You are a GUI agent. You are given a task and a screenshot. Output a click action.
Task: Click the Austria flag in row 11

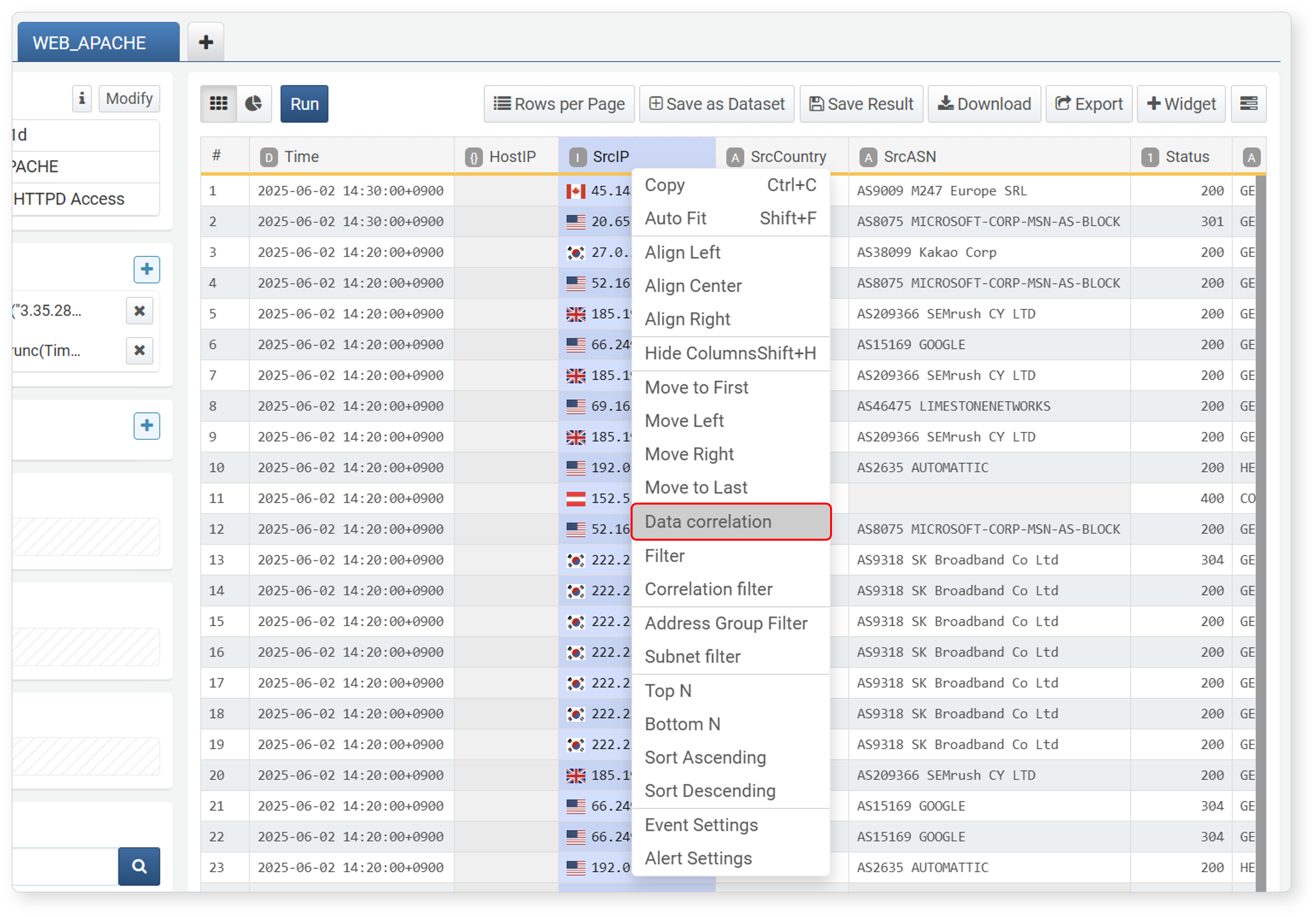click(576, 499)
